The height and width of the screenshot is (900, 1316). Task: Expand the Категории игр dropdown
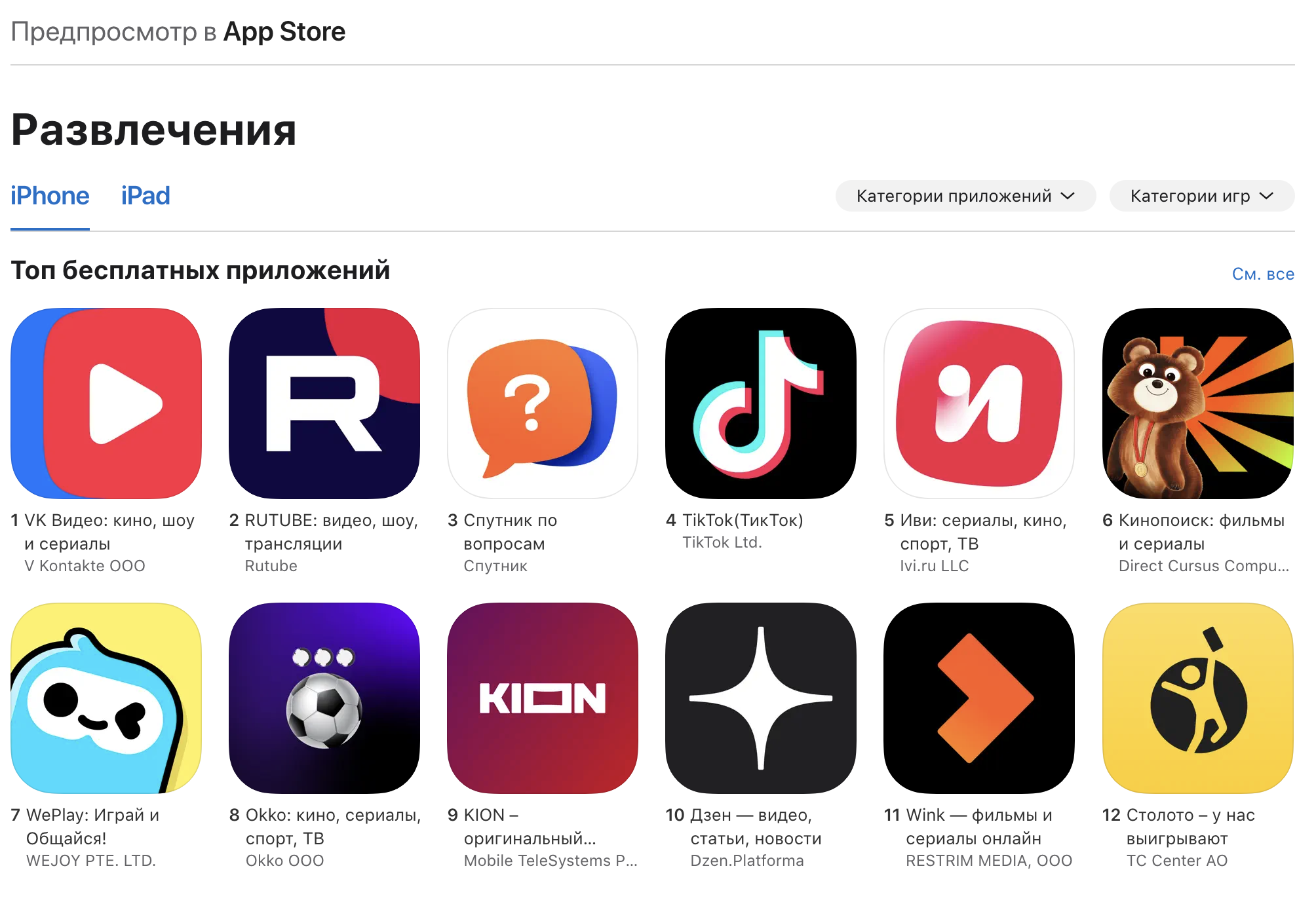coord(1202,196)
